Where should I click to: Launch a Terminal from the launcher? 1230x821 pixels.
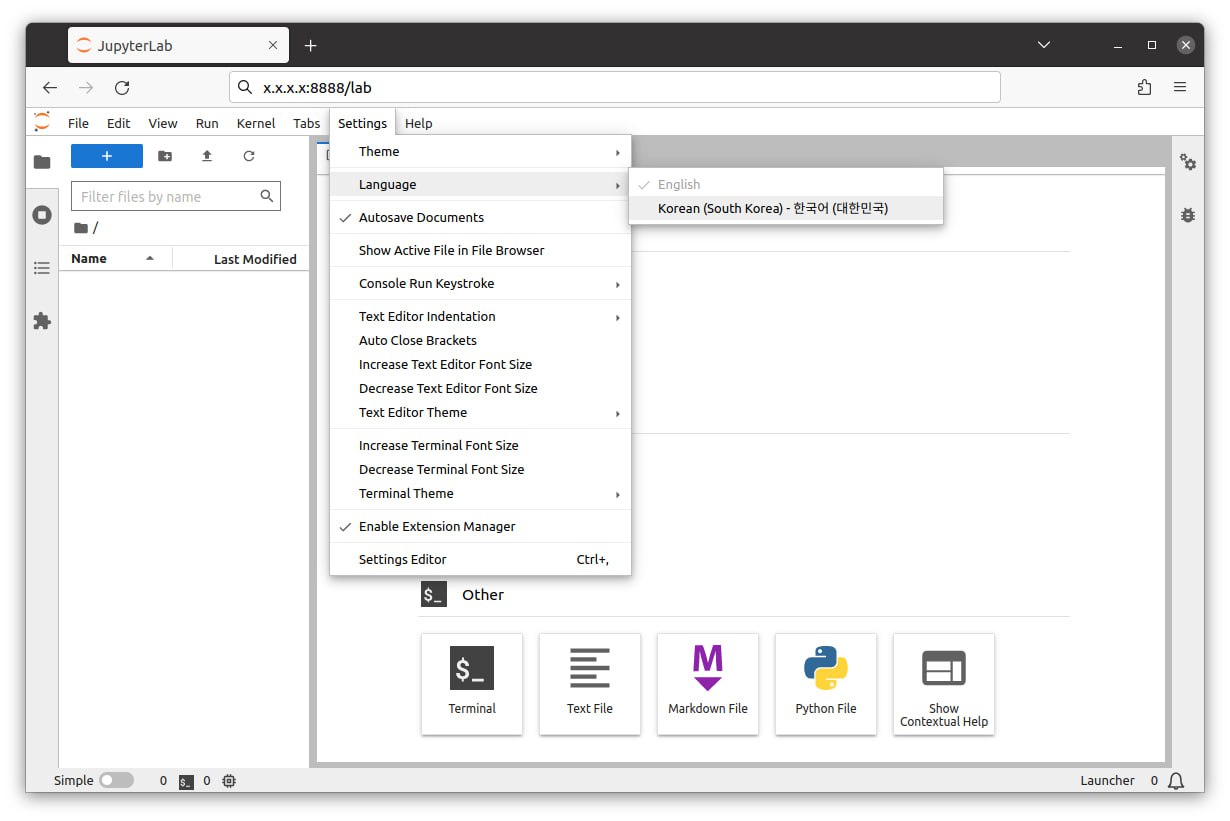coord(472,684)
